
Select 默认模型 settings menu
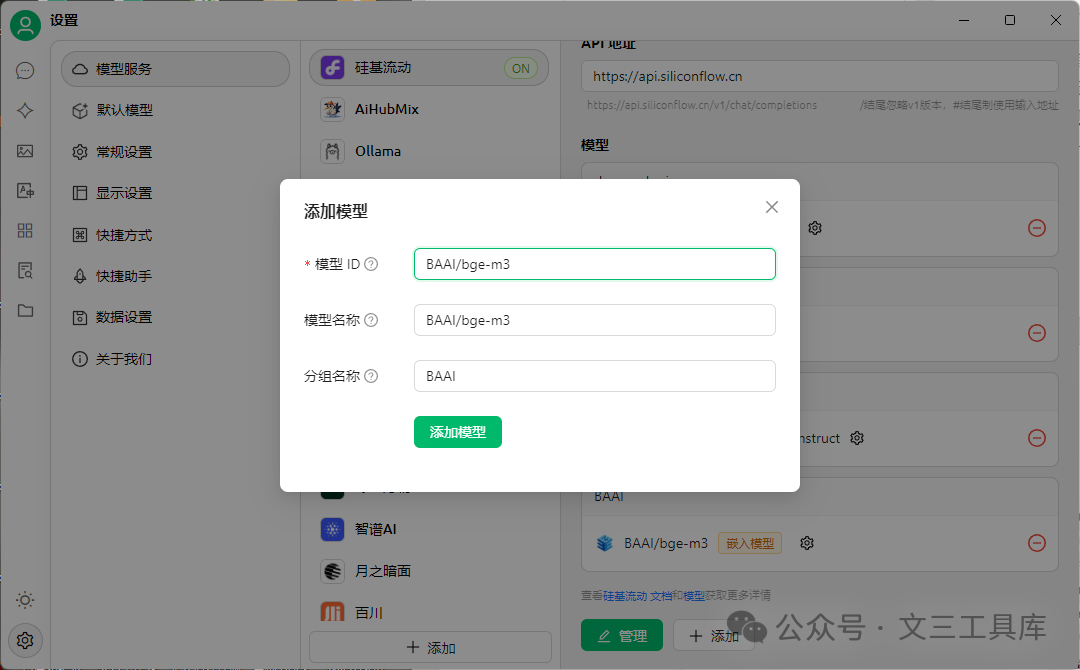[x=176, y=110]
